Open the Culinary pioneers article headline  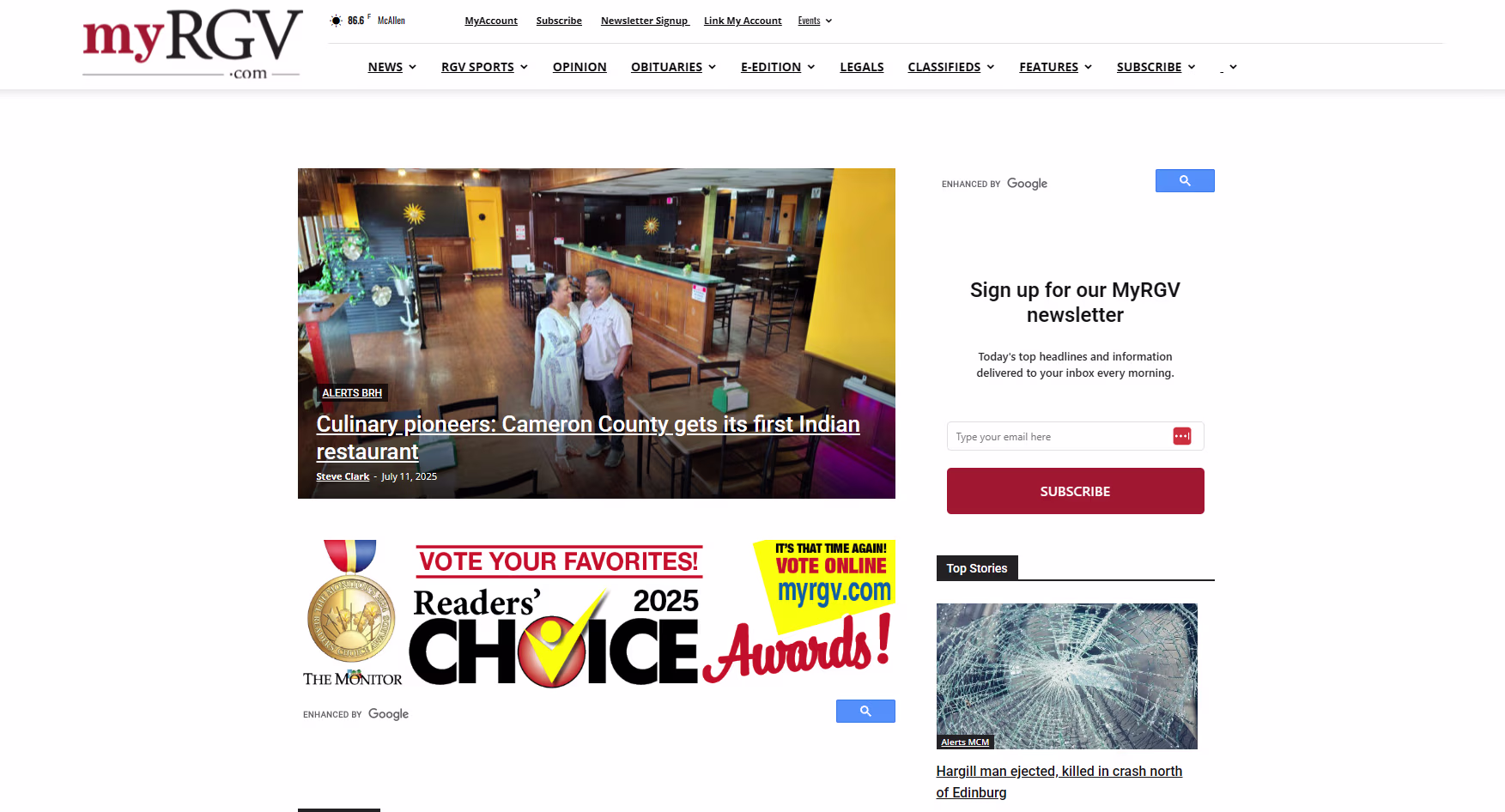click(x=587, y=438)
